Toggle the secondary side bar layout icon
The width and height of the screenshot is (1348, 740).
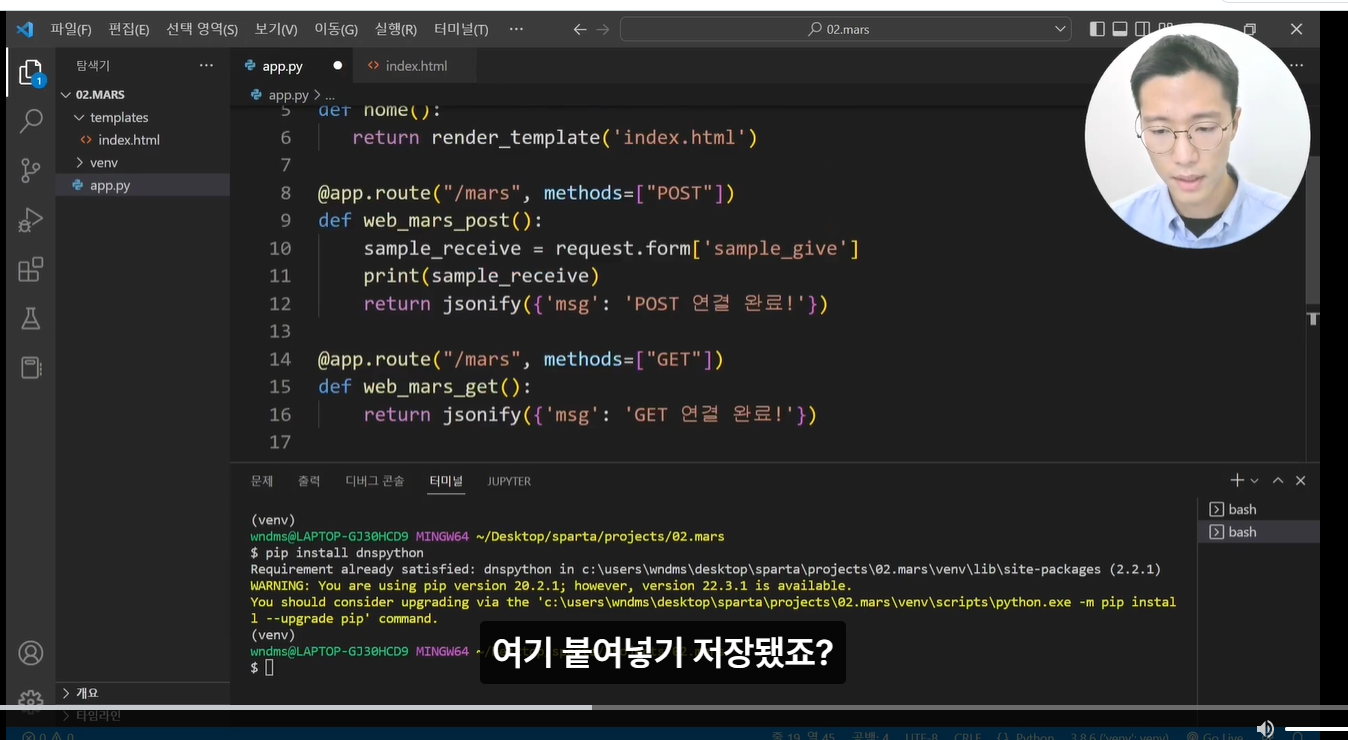[x=1143, y=29]
